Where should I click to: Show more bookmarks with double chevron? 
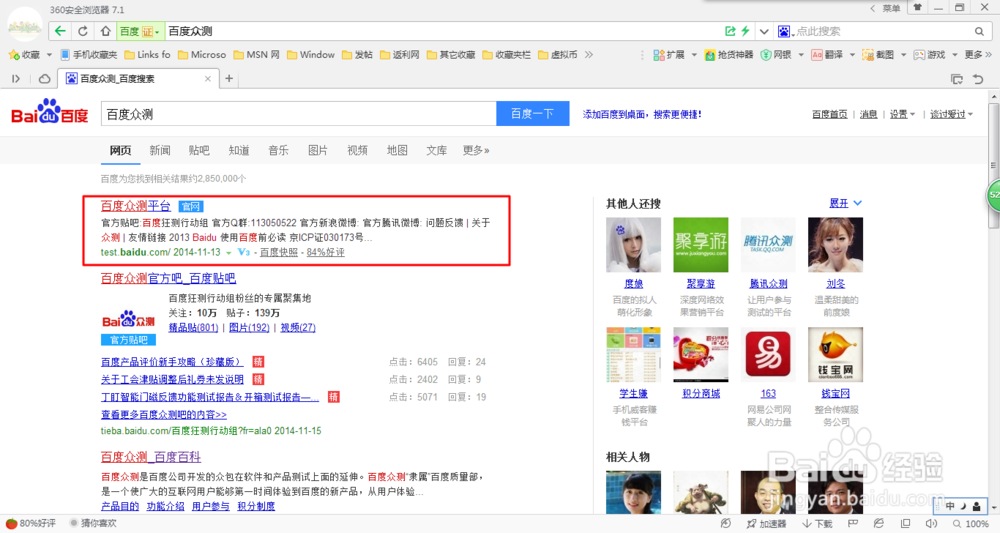click(589, 55)
